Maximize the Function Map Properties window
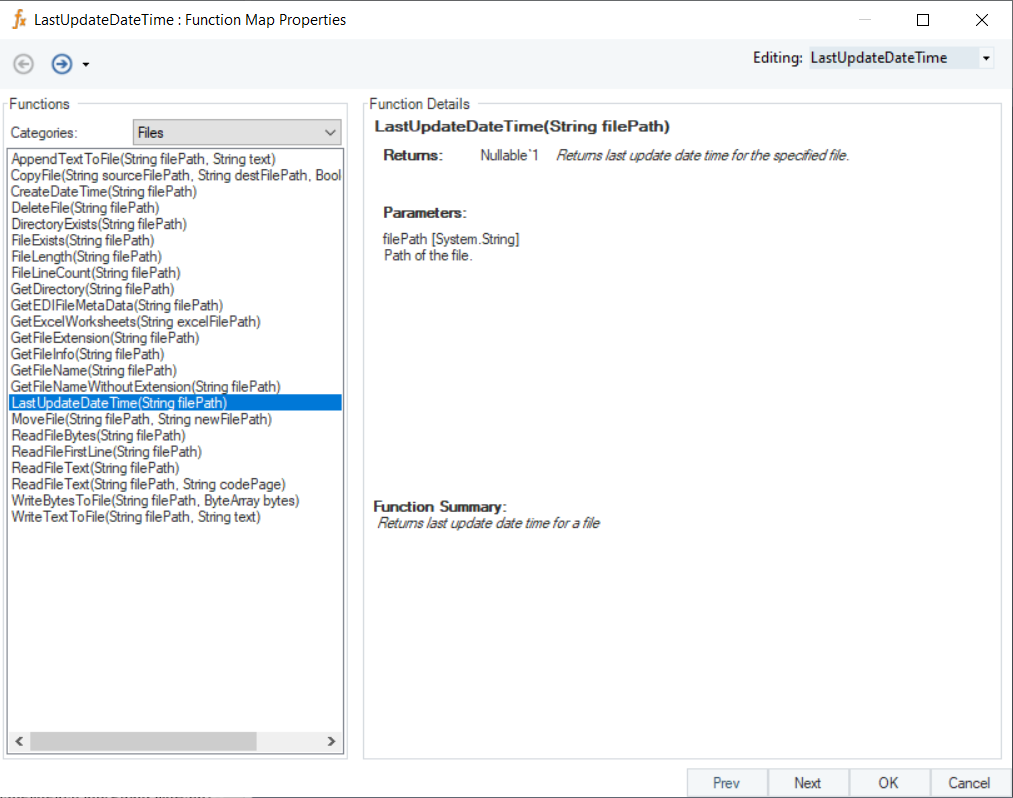Viewport: 1013px width, 798px height. pos(923,20)
